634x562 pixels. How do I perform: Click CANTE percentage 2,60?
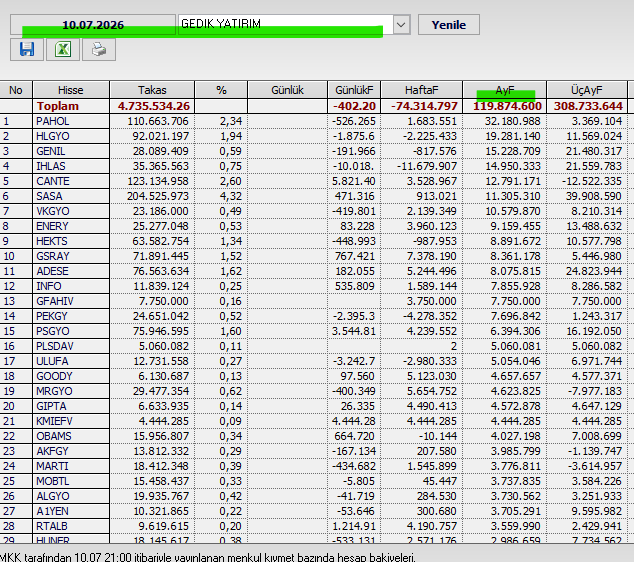(x=230, y=181)
